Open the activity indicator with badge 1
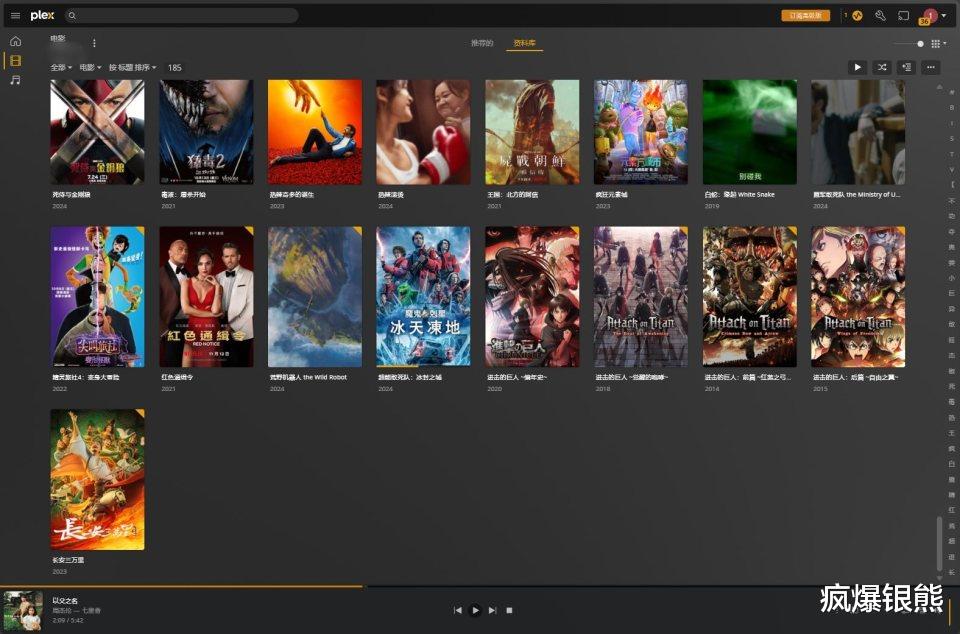The width and height of the screenshot is (960, 634). (x=856, y=15)
